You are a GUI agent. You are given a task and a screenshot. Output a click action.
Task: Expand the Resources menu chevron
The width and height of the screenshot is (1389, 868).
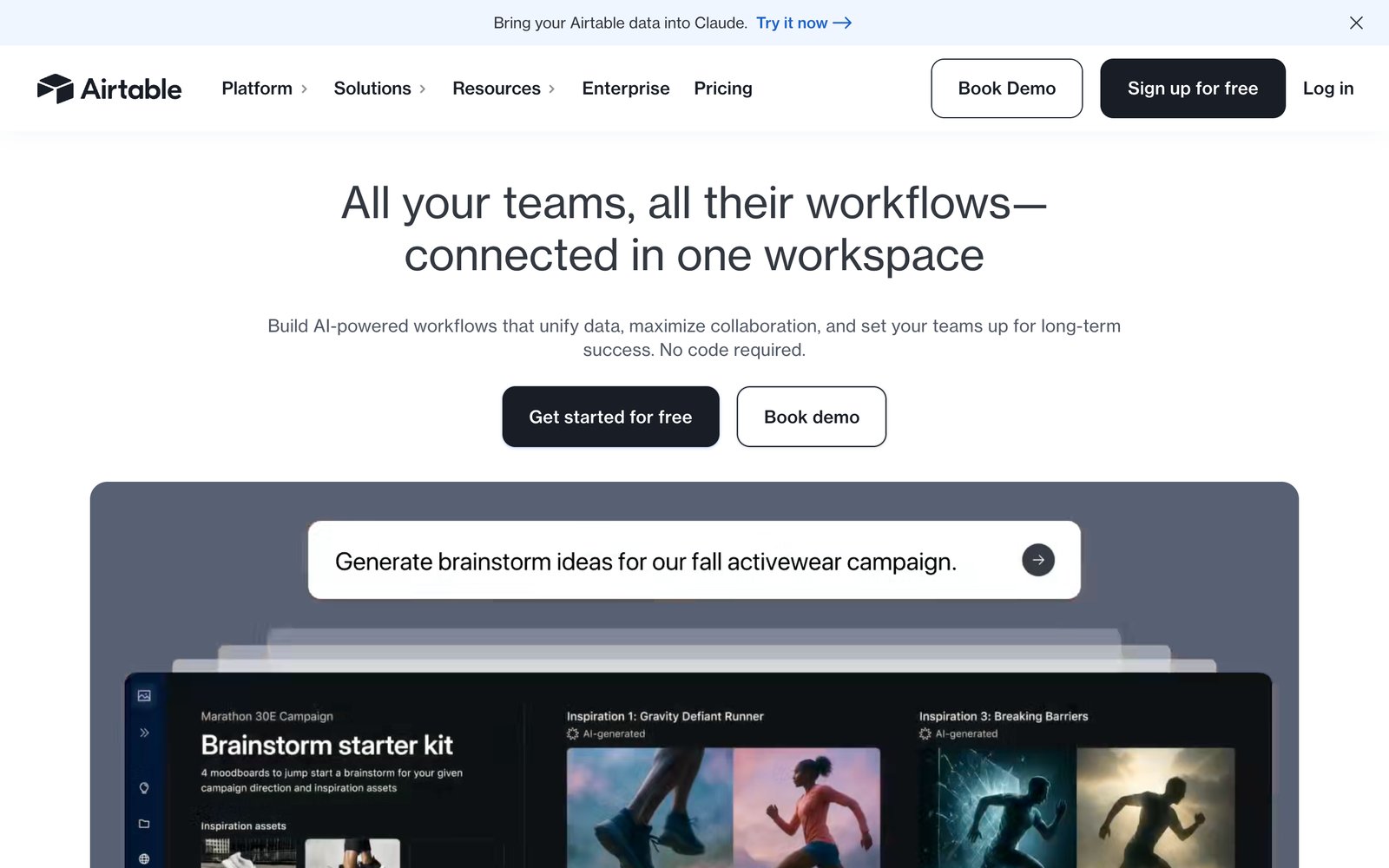coord(551,89)
